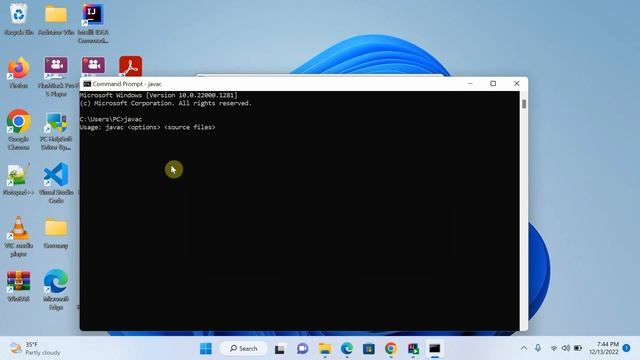Switch to Google Chrome on the taskbar

391,349
